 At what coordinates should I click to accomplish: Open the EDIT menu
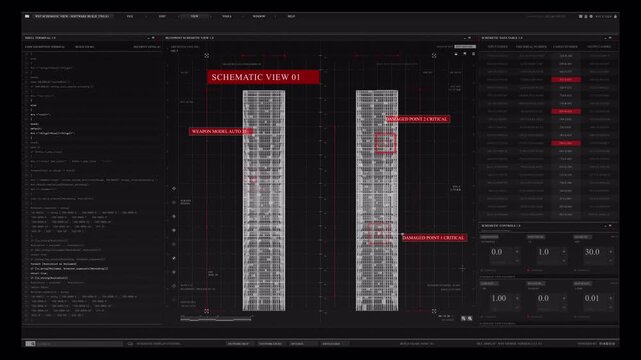click(x=162, y=16)
